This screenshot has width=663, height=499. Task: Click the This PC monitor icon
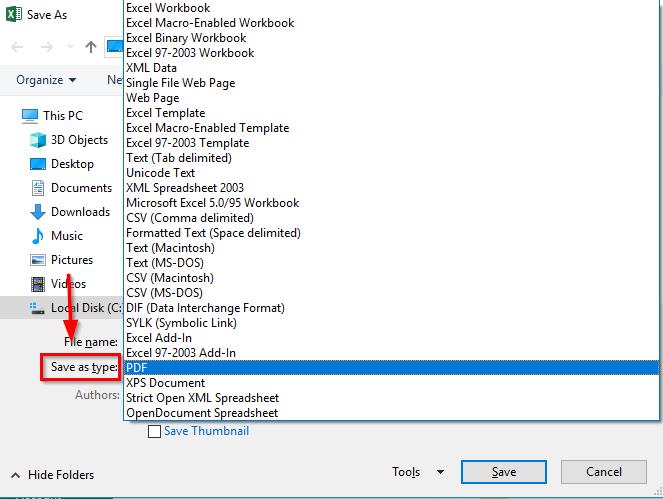[x=30, y=116]
